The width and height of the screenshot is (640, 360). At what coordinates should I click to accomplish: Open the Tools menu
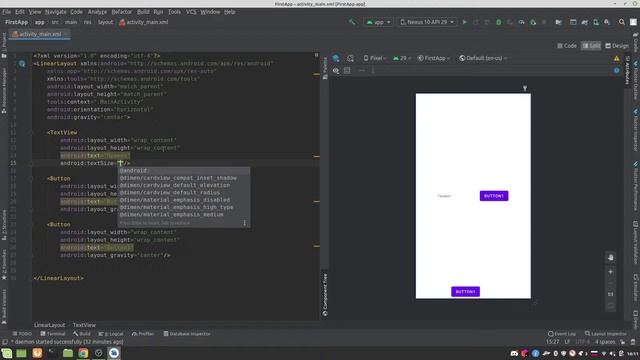tap(174, 12)
